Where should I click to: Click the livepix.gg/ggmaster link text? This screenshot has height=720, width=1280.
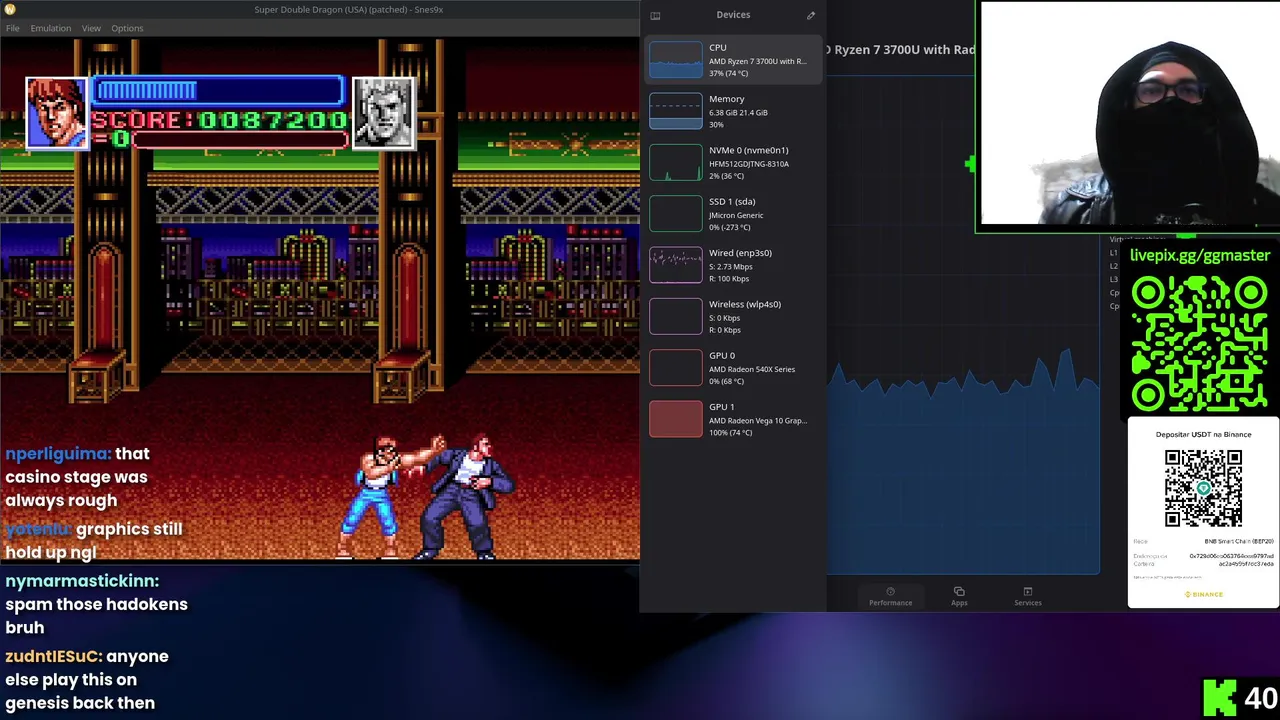[x=1200, y=255]
